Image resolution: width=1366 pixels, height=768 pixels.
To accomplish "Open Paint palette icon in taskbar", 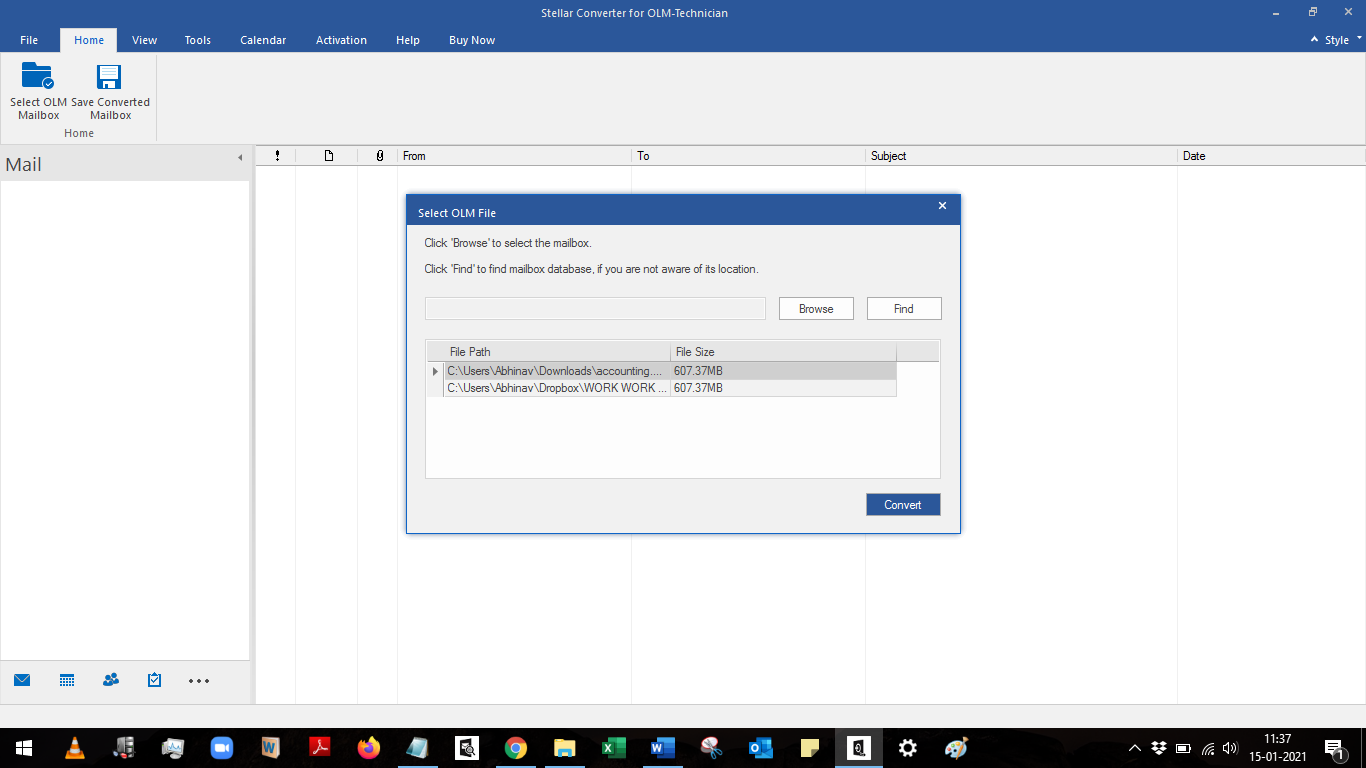I will coord(956,747).
